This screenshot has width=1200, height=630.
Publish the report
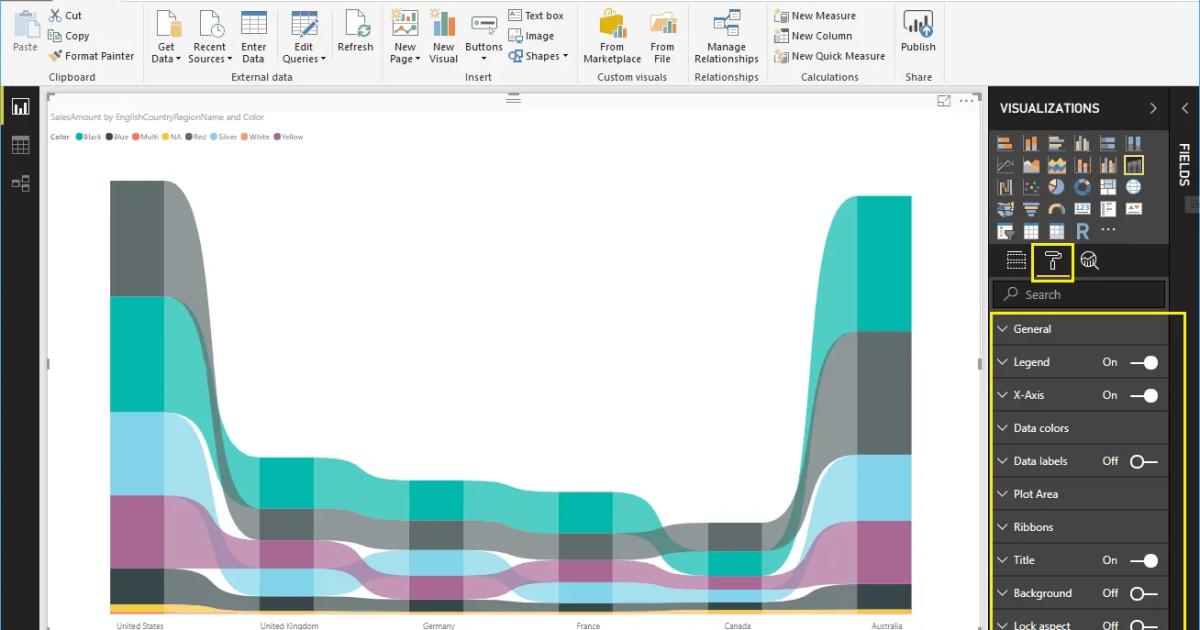[x=918, y=32]
